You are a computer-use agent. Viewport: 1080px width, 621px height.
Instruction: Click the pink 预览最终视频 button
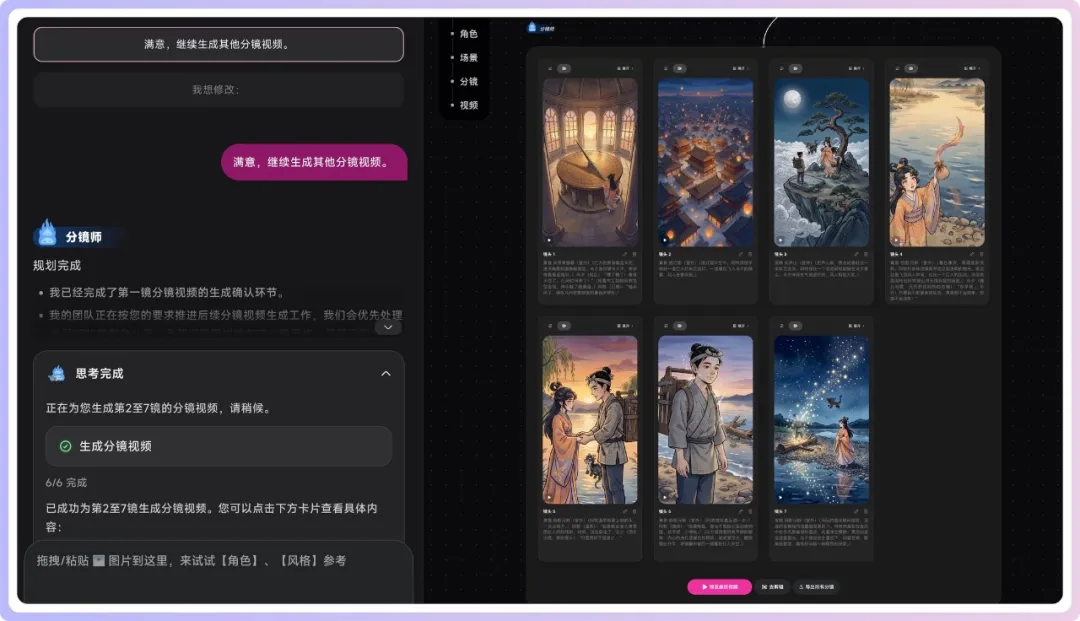tap(719, 587)
